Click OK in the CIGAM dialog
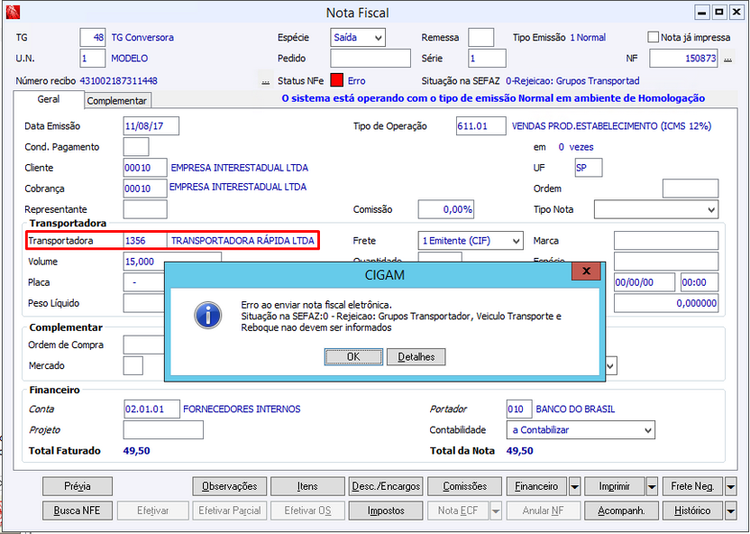Viewport: 750px width, 534px height. (353, 357)
